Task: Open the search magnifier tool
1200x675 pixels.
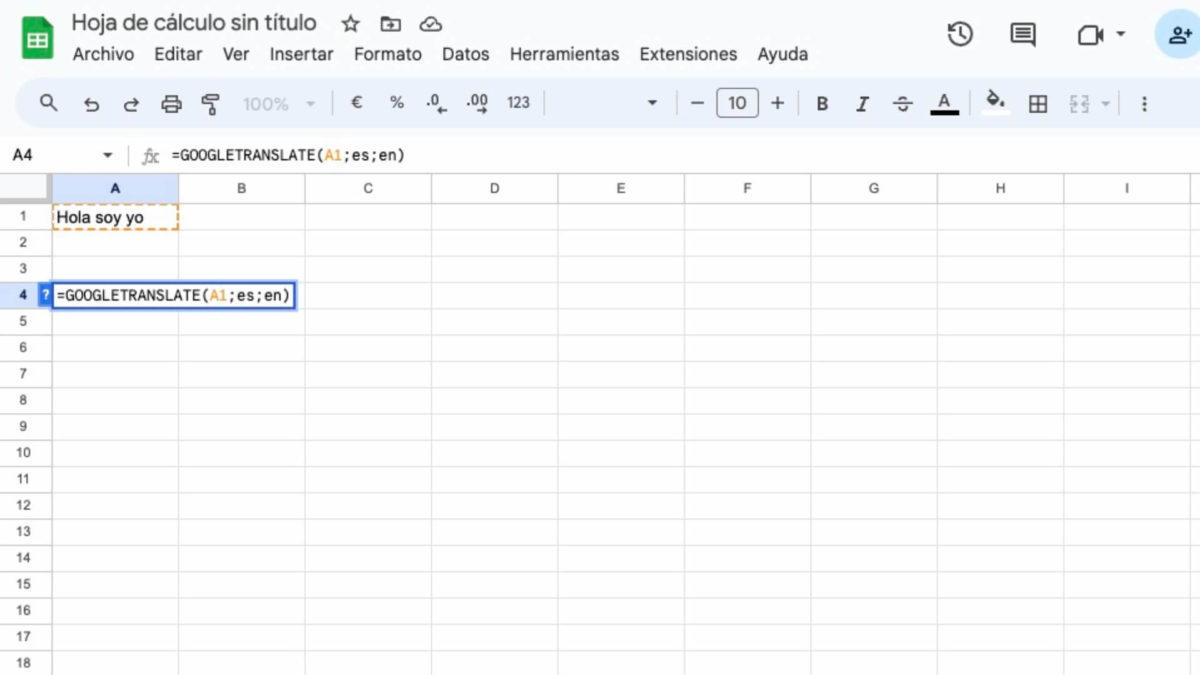Action: point(48,103)
